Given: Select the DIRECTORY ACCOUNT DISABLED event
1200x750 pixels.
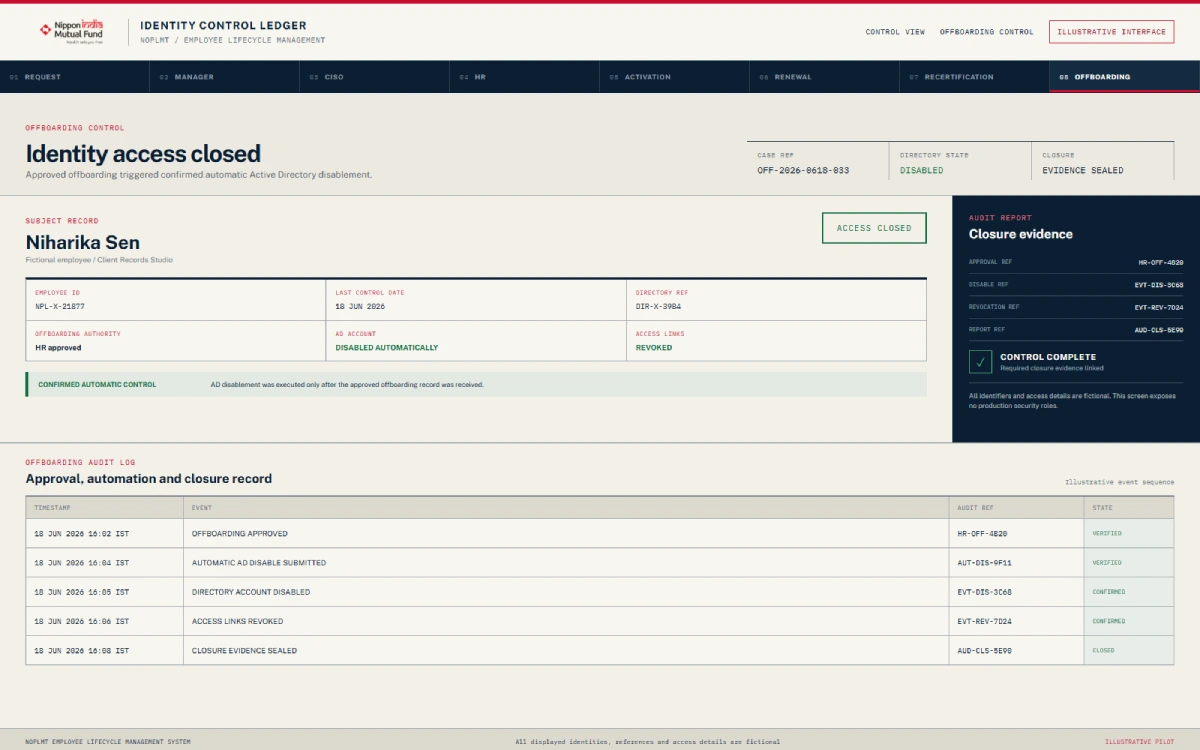Looking at the screenshot, I should tap(251, 592).
